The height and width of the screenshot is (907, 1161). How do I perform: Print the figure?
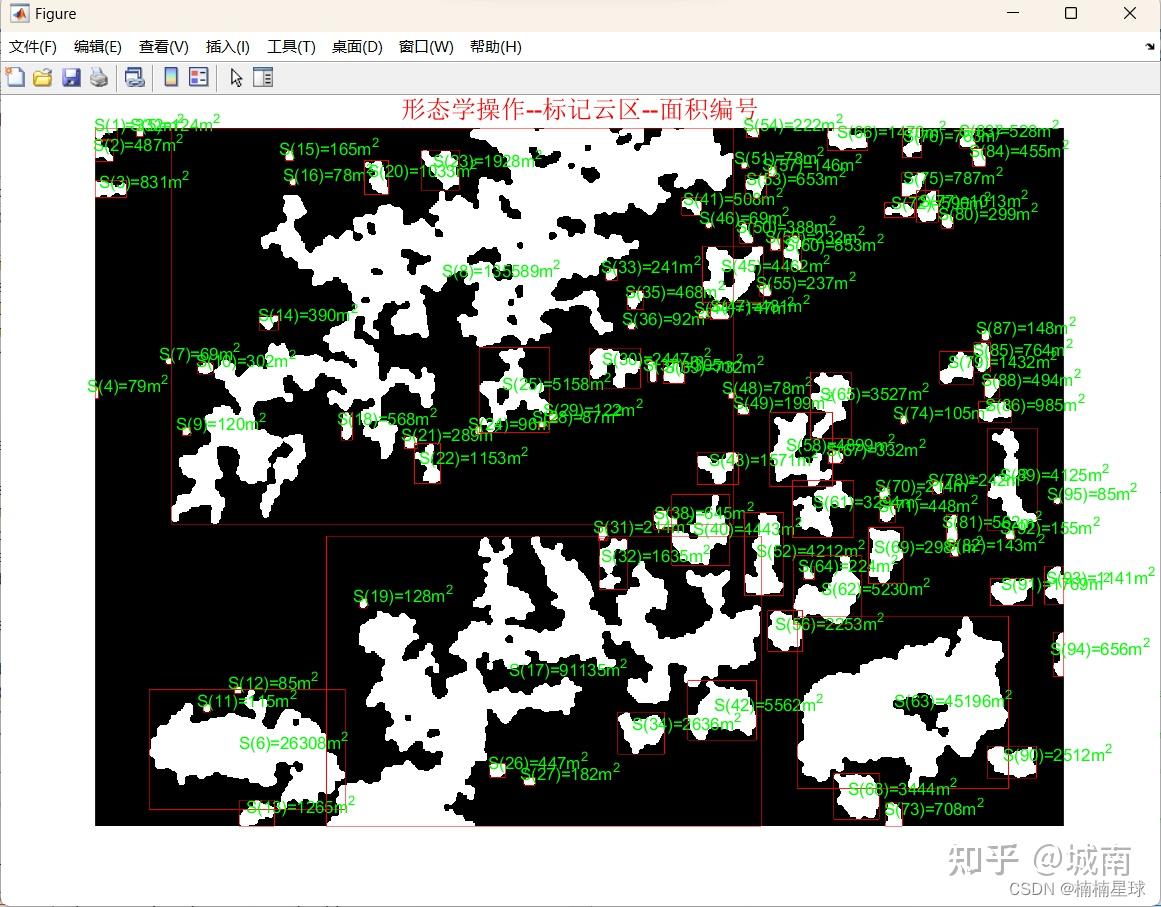[99, 77]
